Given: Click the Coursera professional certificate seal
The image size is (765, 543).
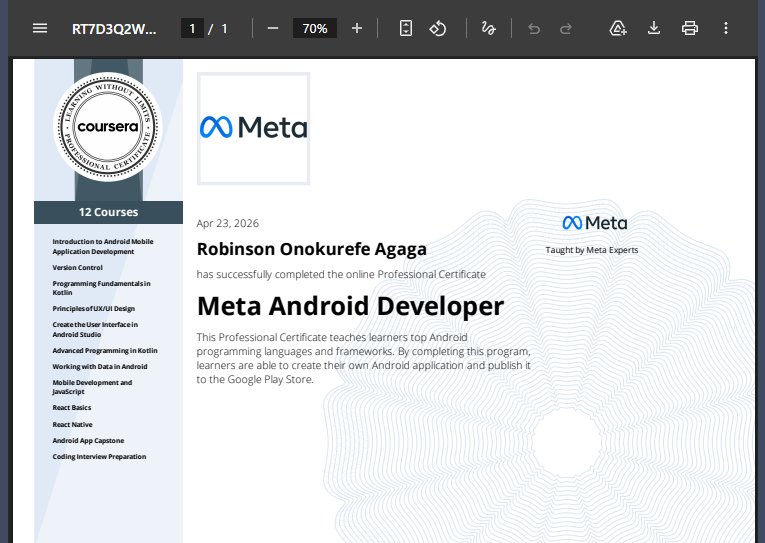Looking at the screenshot, I should pyautogui.click(x=108, y=127).
